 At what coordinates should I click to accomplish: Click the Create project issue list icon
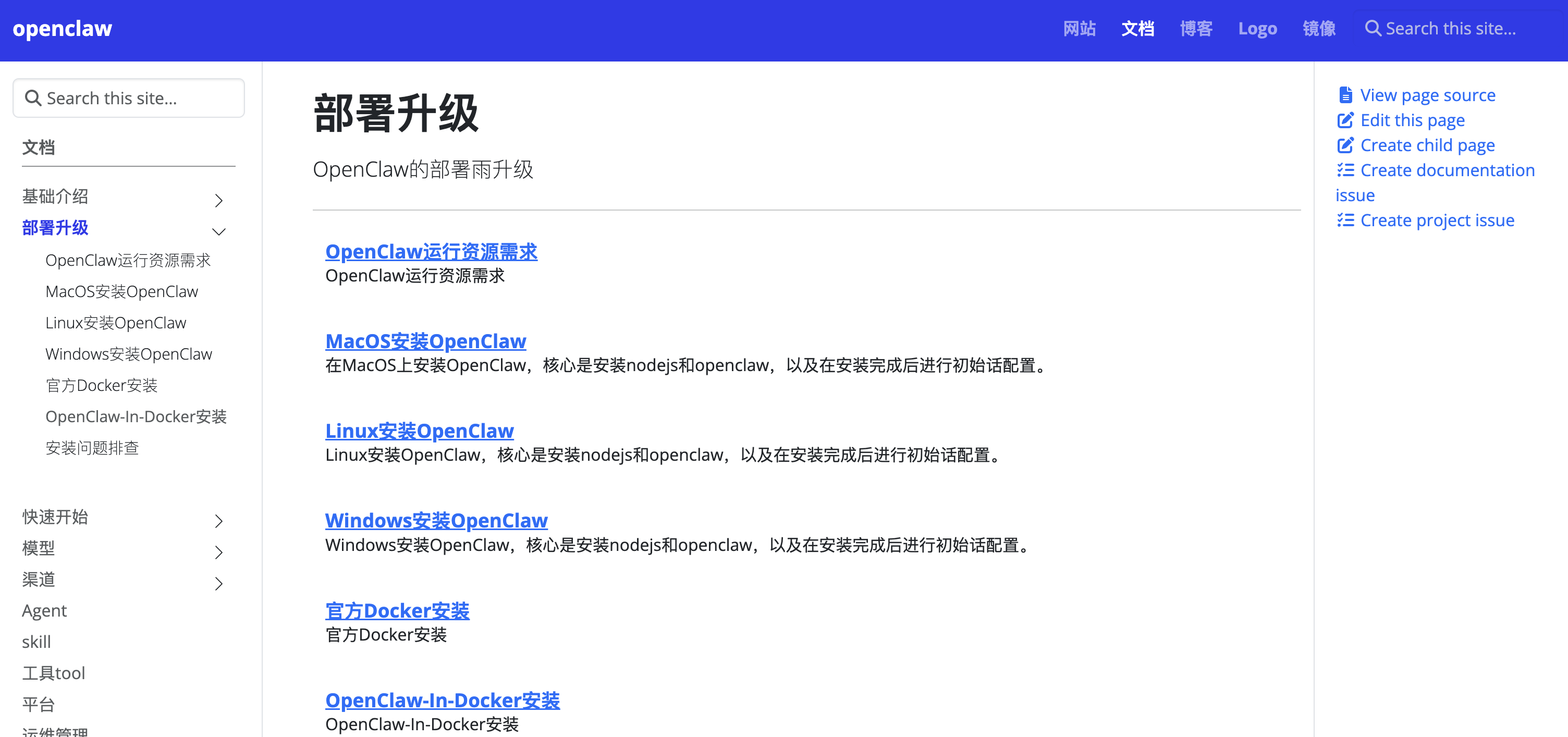1345,220
